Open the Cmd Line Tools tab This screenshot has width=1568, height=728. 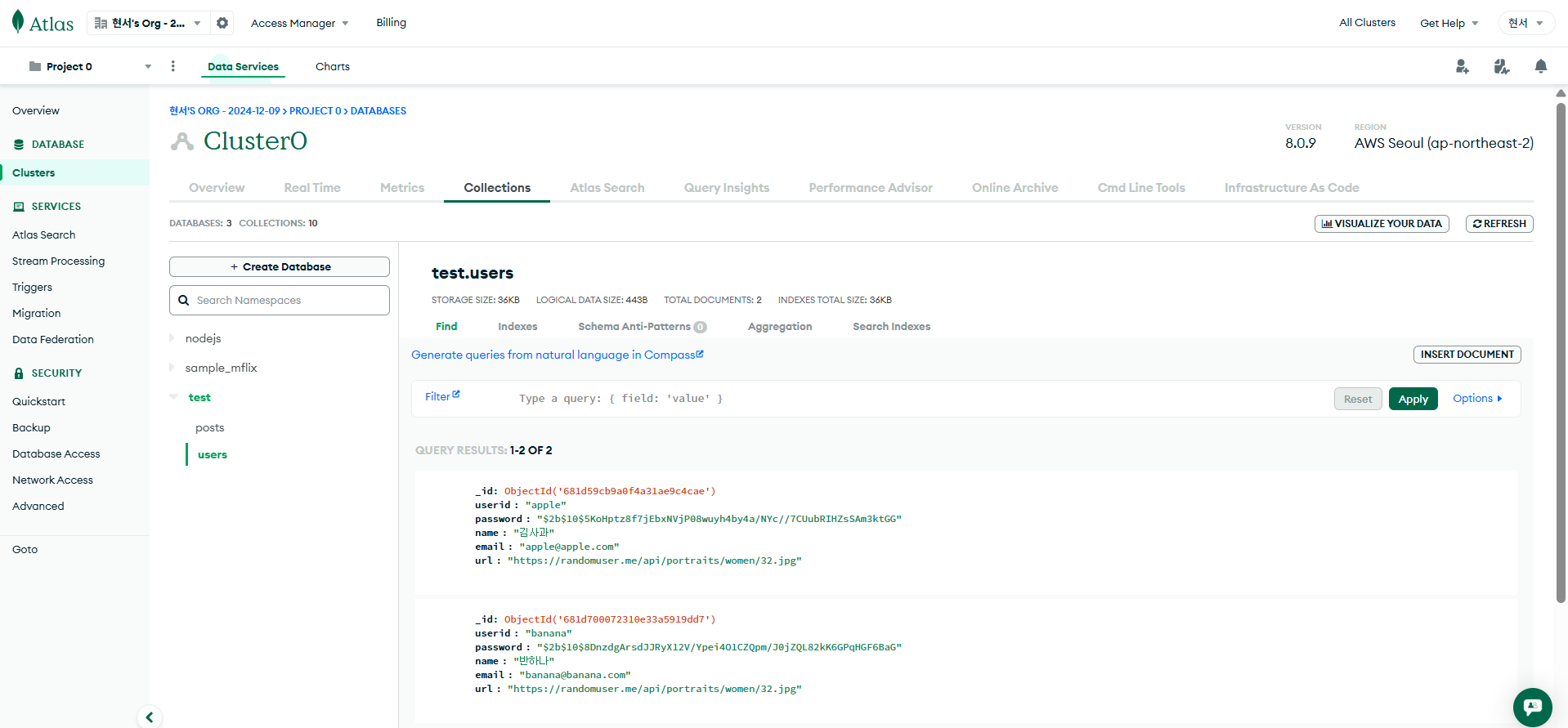[x=1141, y=188]
